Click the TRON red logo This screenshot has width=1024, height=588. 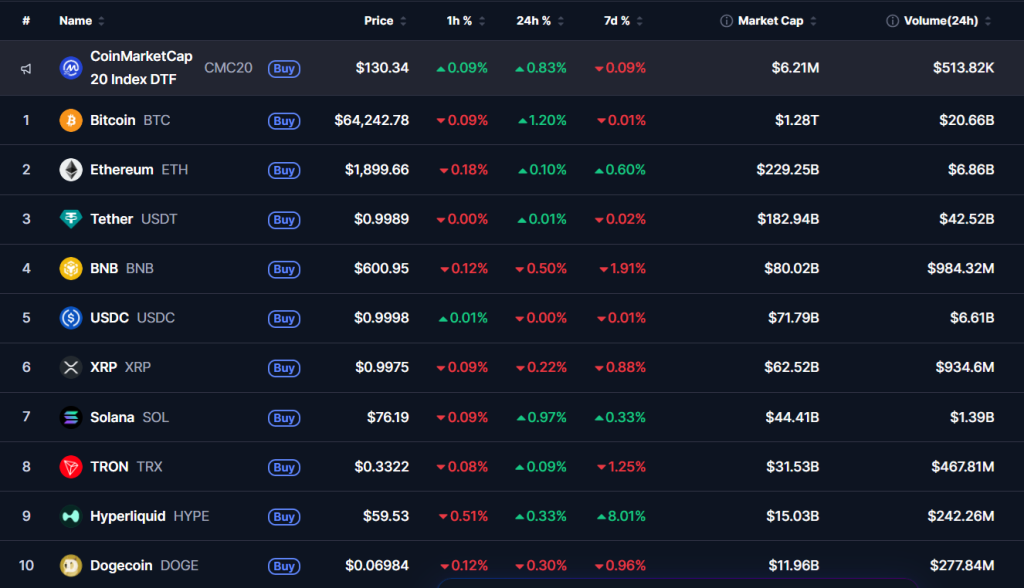pos(71,466)
